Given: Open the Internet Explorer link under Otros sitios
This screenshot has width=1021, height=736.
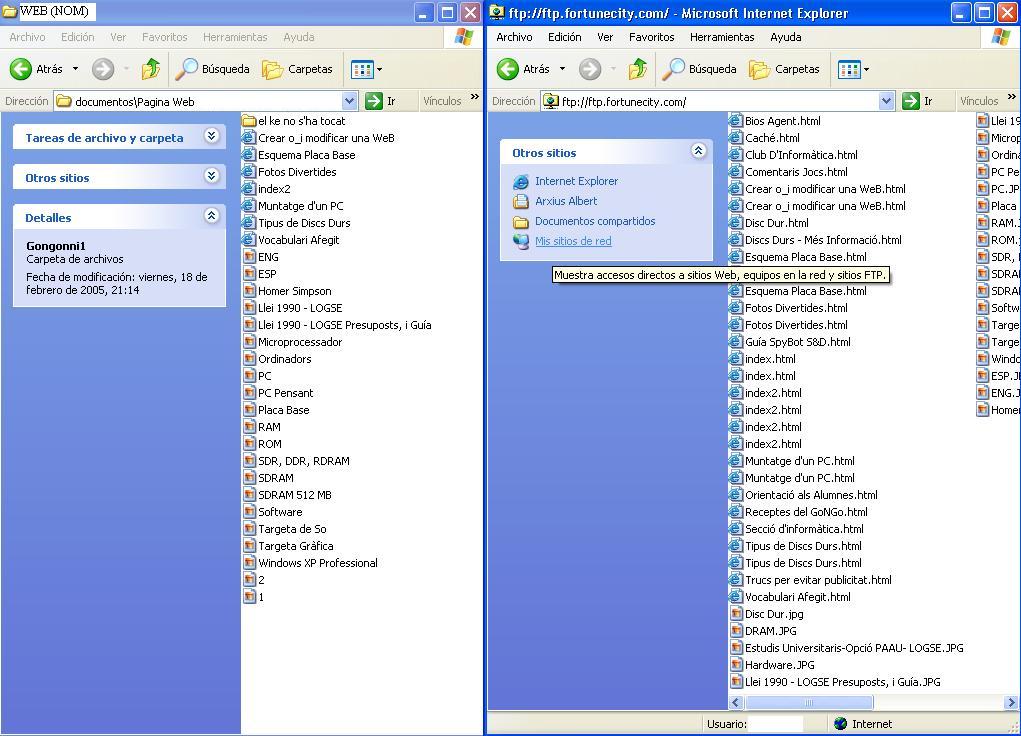Looking at the screenshot, I should pos(576,181).
